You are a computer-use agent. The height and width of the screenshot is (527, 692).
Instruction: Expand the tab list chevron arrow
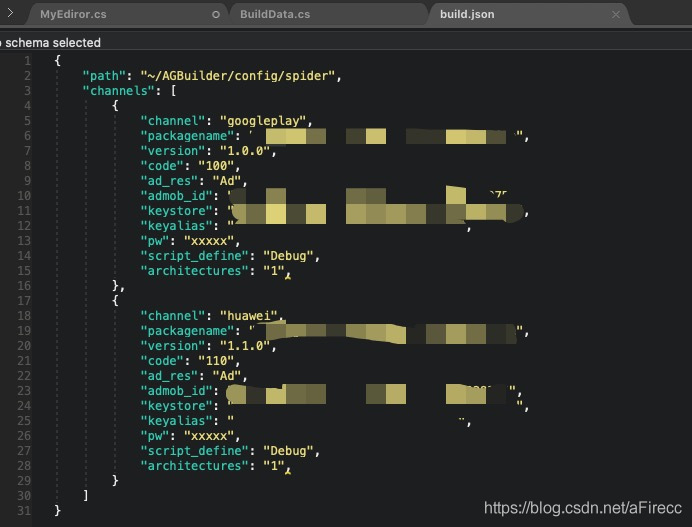(x=10, y=13)
